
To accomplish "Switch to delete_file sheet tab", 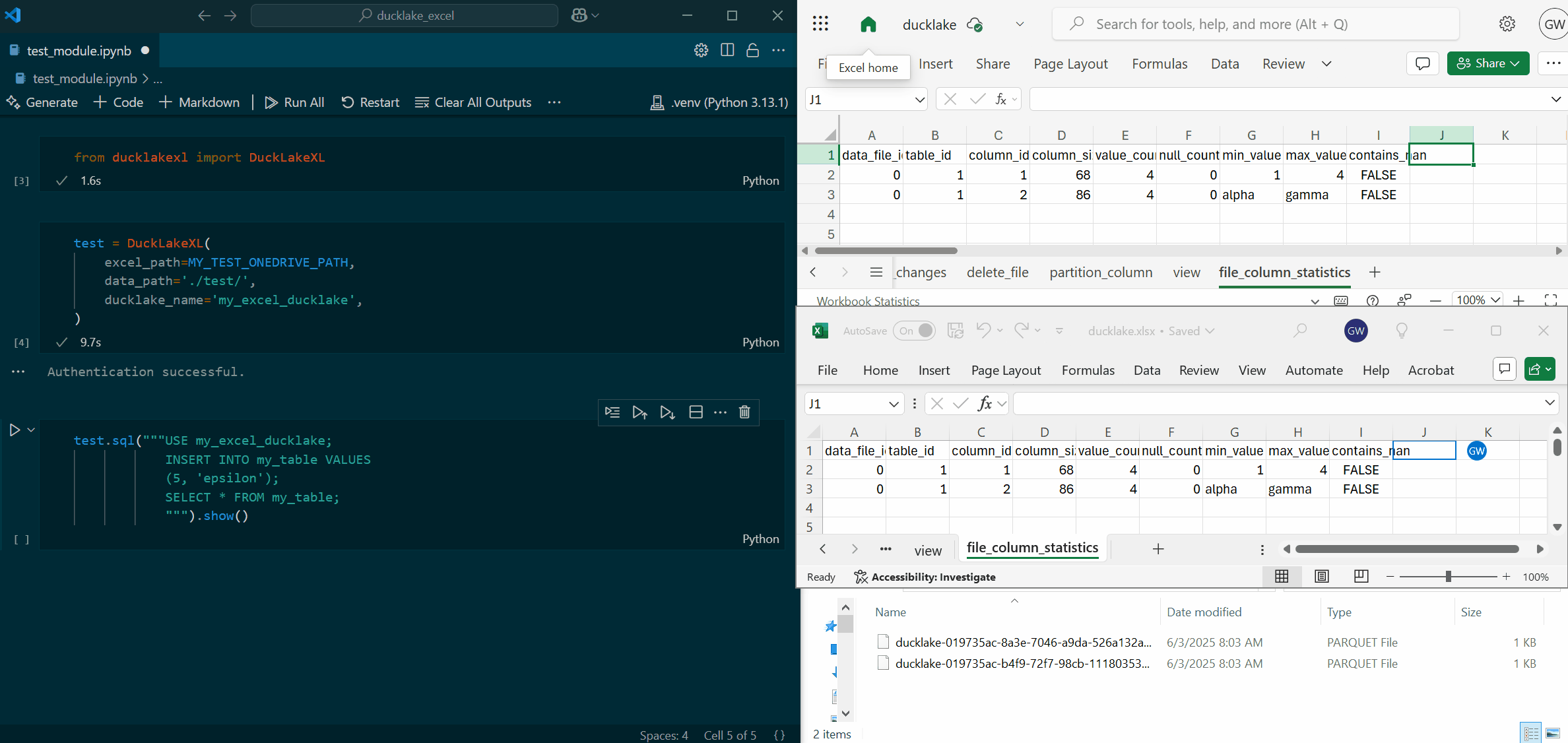I will [997, 273].
